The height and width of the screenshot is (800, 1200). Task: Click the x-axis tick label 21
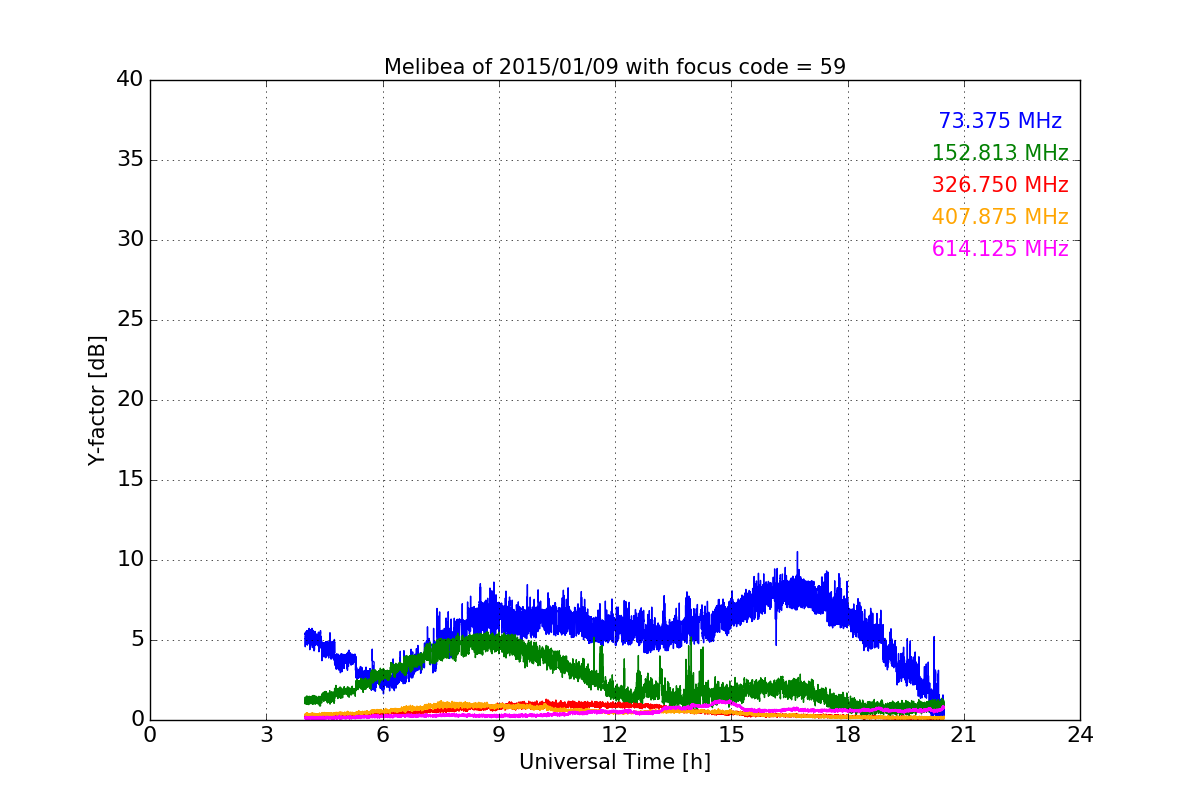(x=964, y=735)
